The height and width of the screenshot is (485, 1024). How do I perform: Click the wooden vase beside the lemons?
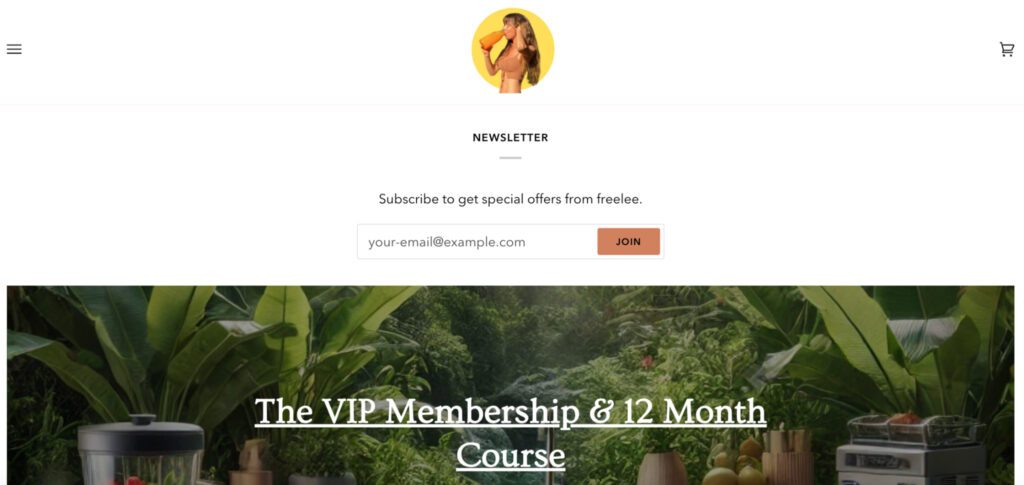click(x=662, y=468)
